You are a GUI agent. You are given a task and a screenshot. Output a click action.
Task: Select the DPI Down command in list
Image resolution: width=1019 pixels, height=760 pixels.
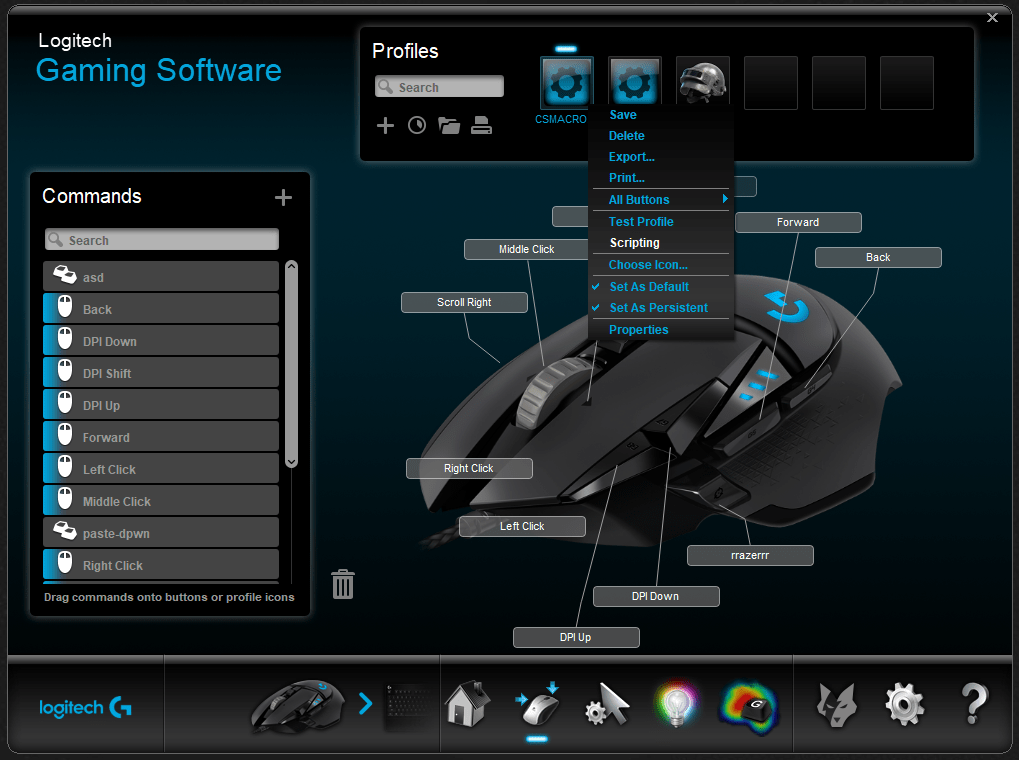click(161, 341)
